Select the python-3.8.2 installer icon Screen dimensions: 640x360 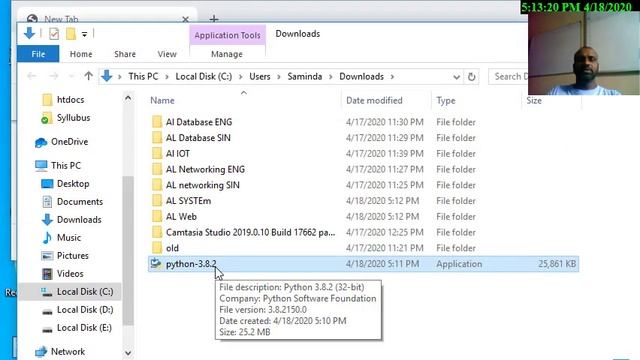[156, 264]
